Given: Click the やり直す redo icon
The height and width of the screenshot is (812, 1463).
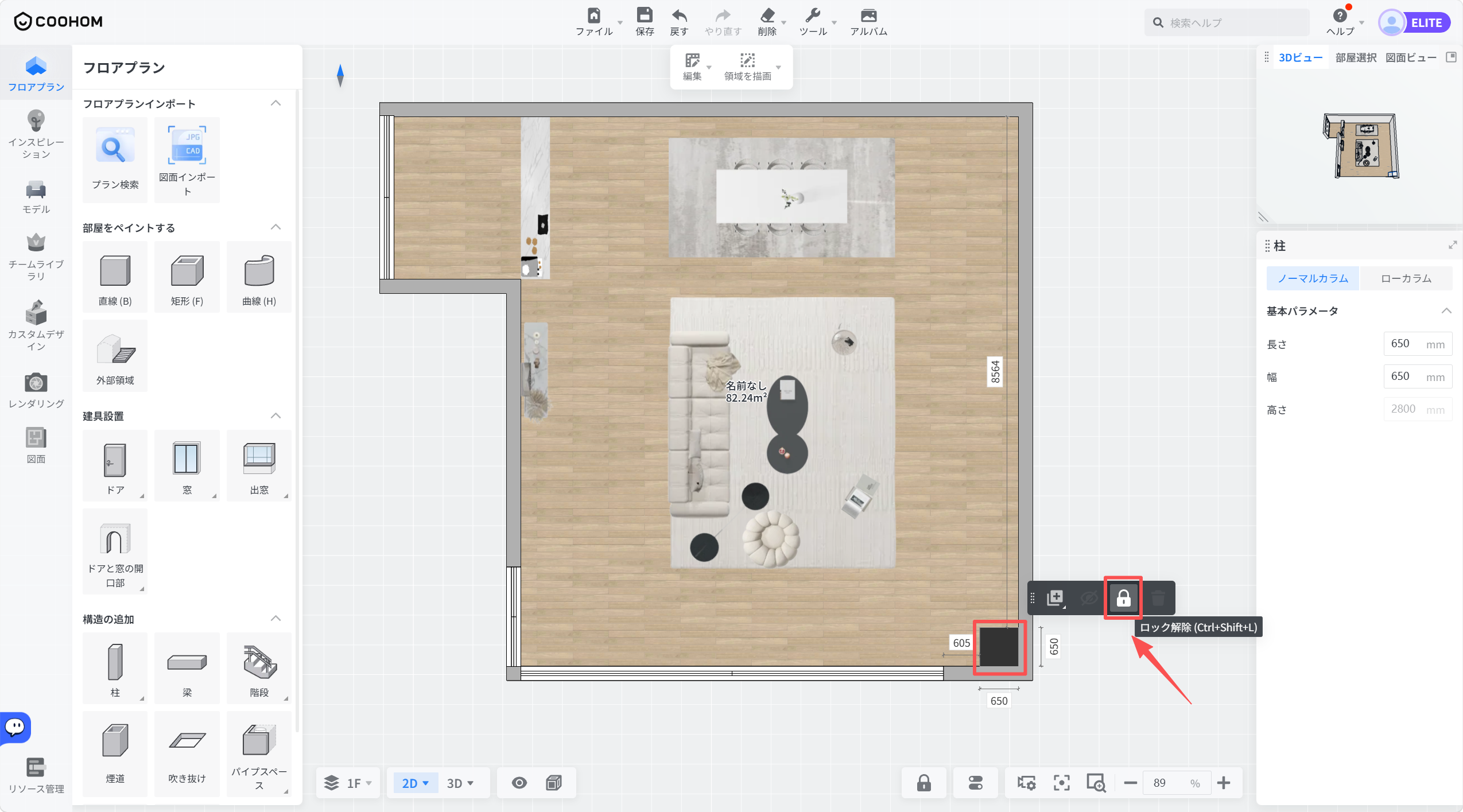Looking at the screenshot, I should pos(723,15).
